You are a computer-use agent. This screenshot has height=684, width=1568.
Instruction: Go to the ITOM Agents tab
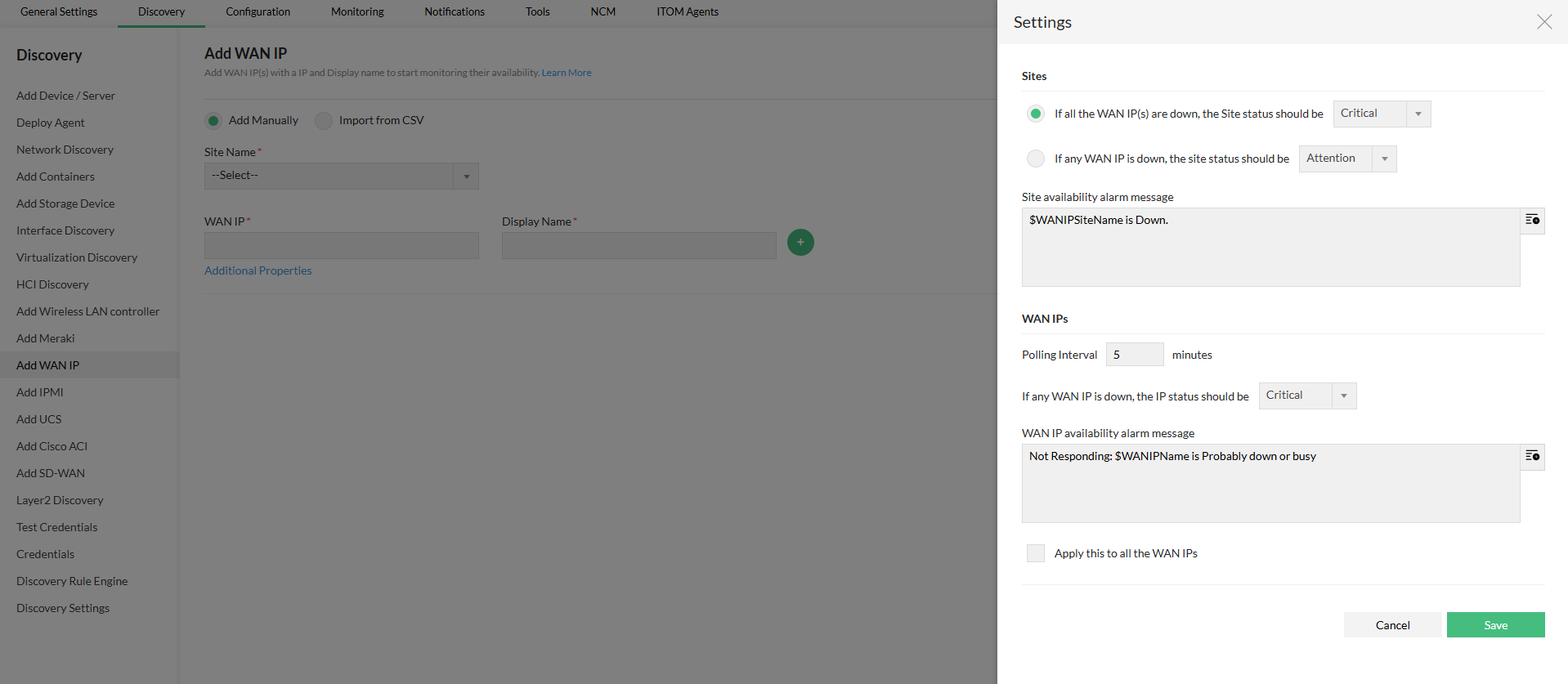688,12
